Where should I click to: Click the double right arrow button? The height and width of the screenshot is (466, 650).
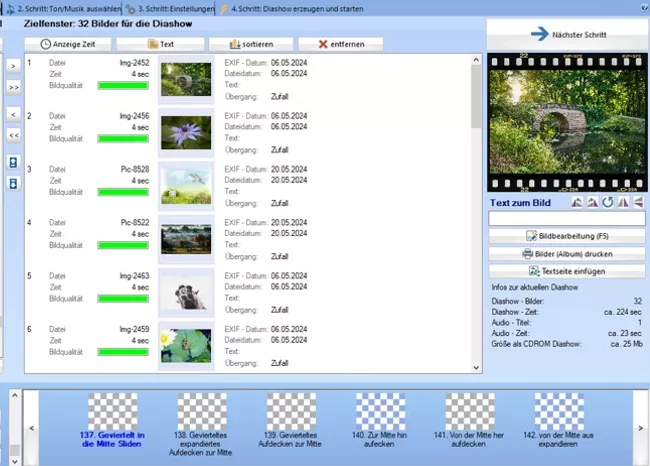pos(13,88)
